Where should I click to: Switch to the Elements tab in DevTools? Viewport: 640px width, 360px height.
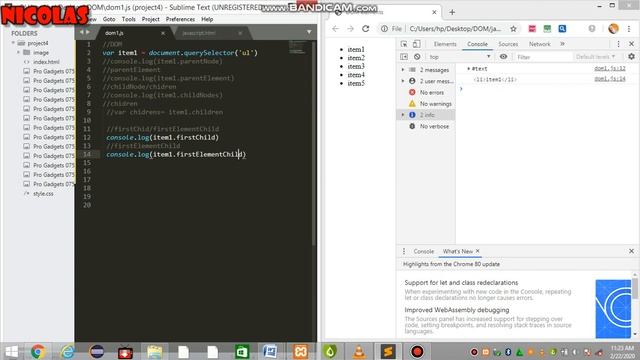tap(445, 44)
